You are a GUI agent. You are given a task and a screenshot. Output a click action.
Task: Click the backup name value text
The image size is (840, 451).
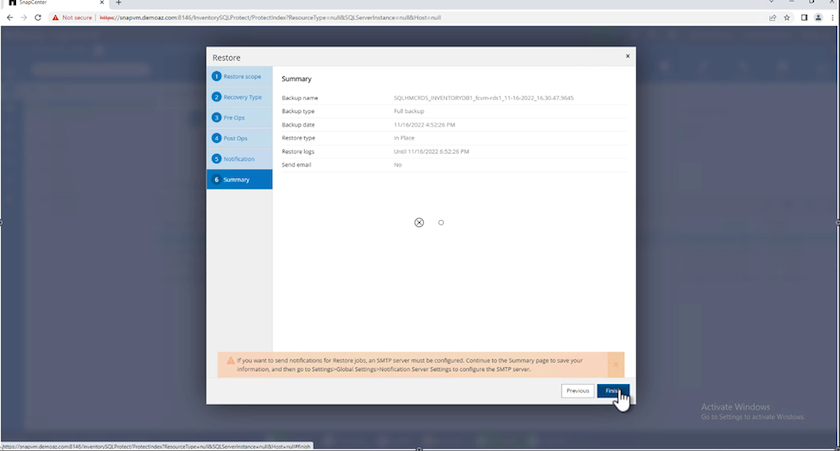coord(483,98)
